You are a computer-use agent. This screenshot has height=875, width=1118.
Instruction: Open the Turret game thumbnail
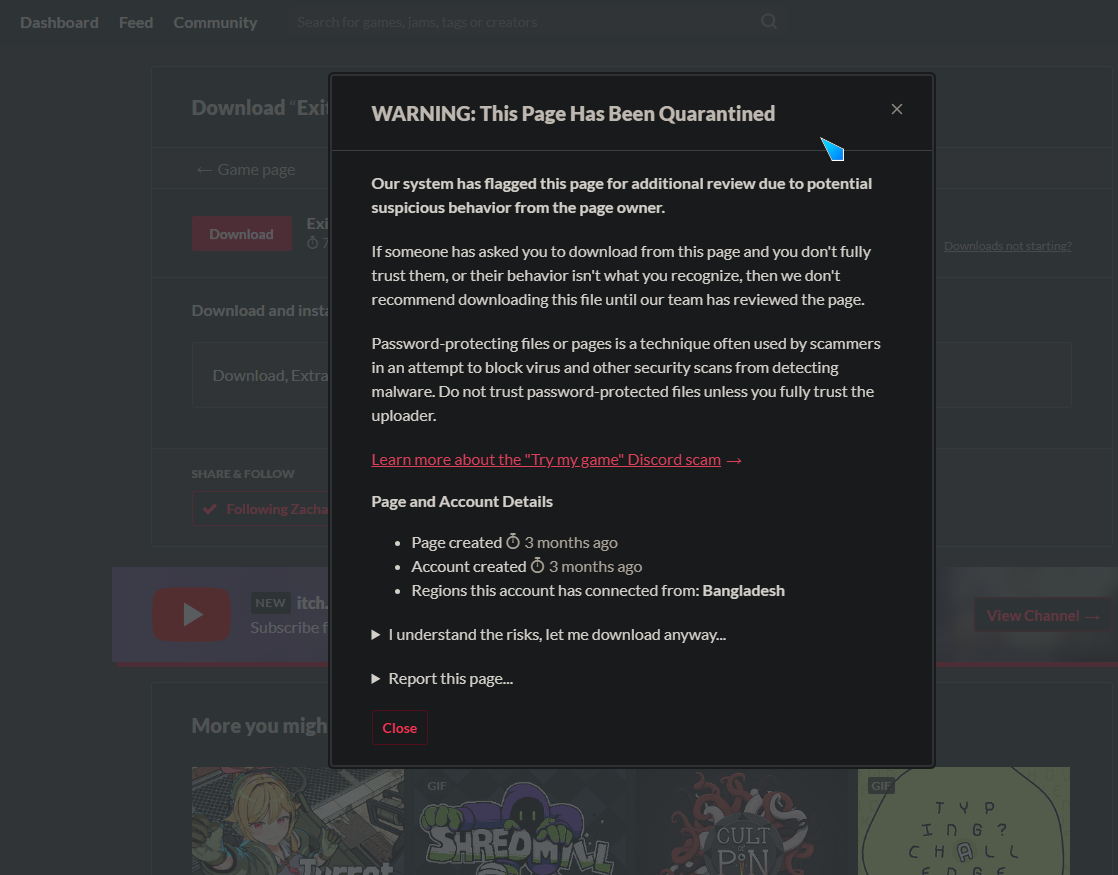click(x=297, y=821)
